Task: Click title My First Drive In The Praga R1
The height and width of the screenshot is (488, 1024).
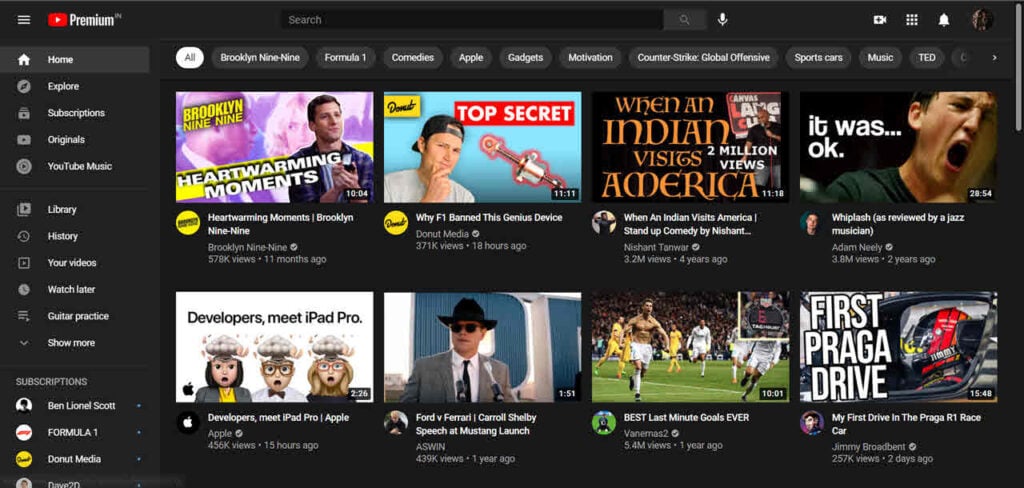Action: [x=906, y=424]
